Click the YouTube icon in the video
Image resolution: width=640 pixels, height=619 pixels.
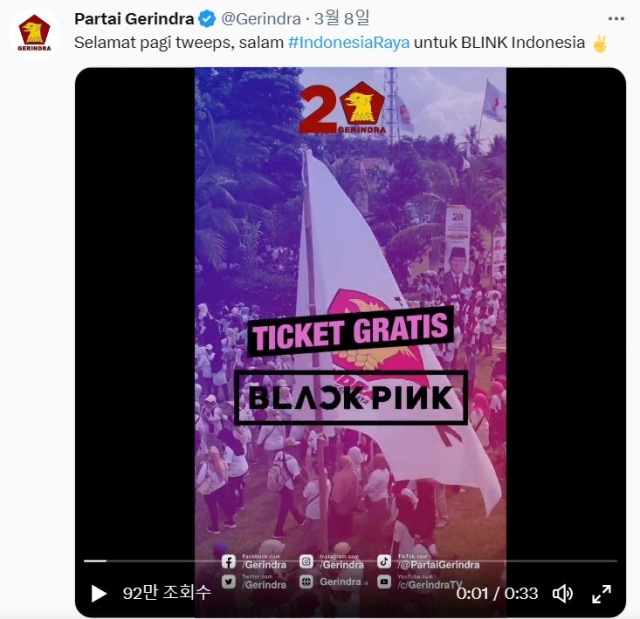click(x=384, y=582)
